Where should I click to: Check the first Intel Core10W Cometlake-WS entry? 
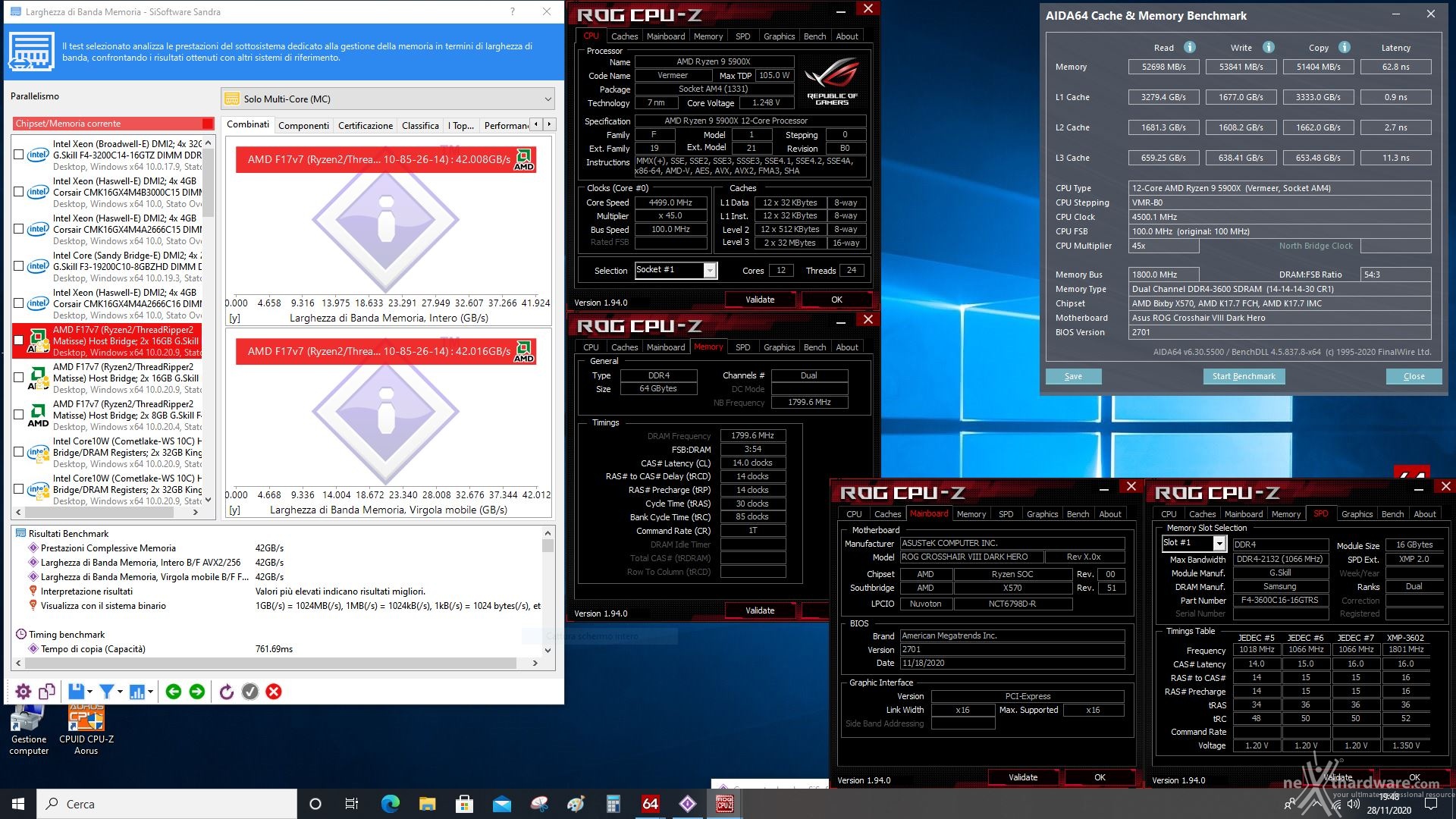[19, 452]
